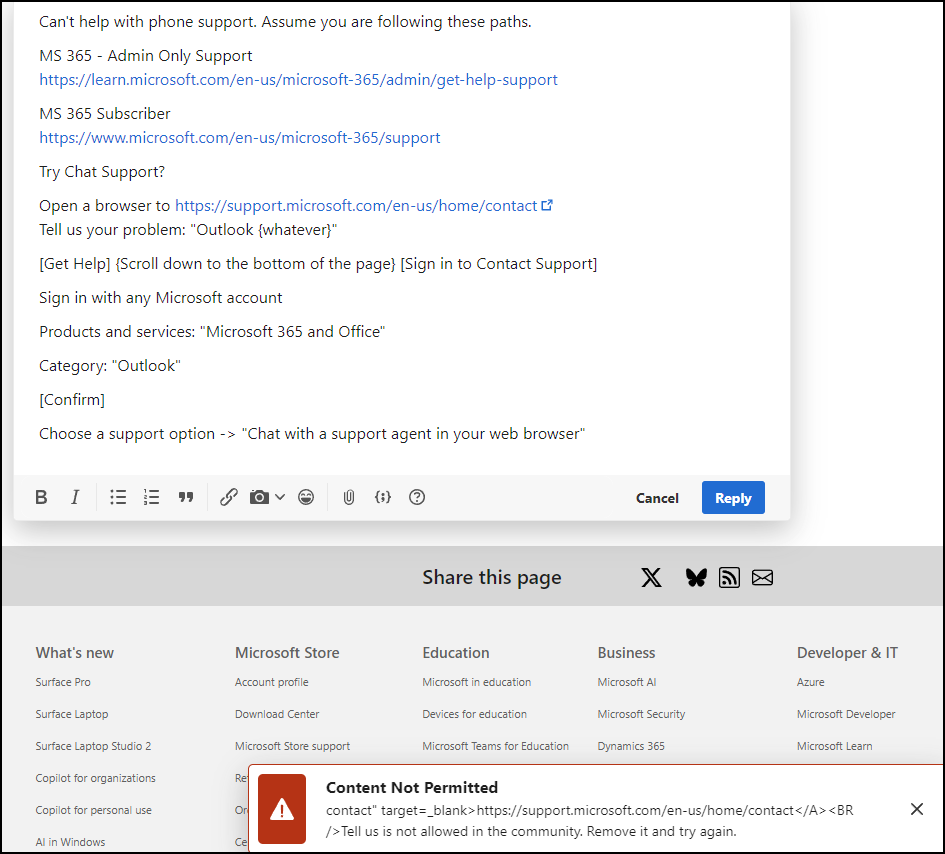Open Microsoft in education link
Screen dimensions: 945x854
(477, 682)
